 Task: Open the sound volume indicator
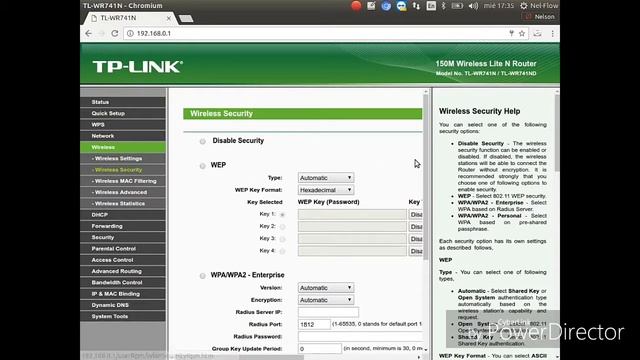click(473, 6)
